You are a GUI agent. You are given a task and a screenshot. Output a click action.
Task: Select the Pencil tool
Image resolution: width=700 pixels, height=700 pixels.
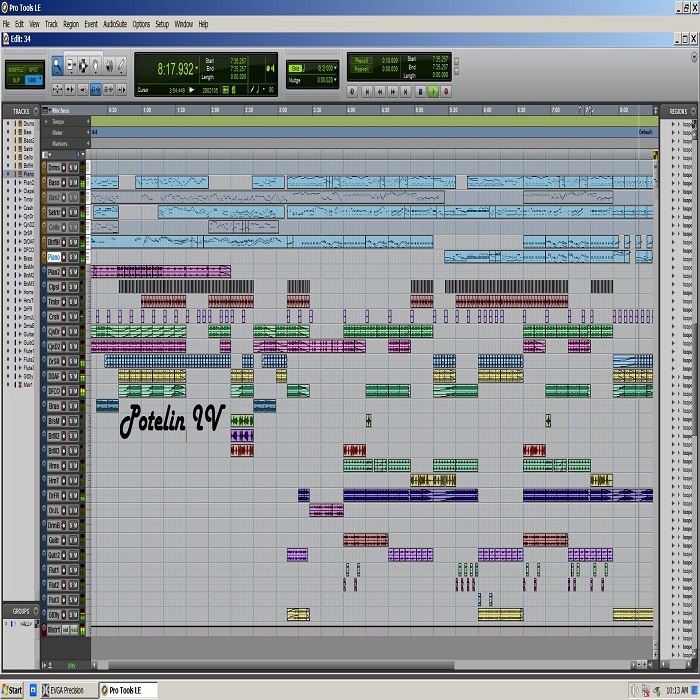(x=121, y=65)
